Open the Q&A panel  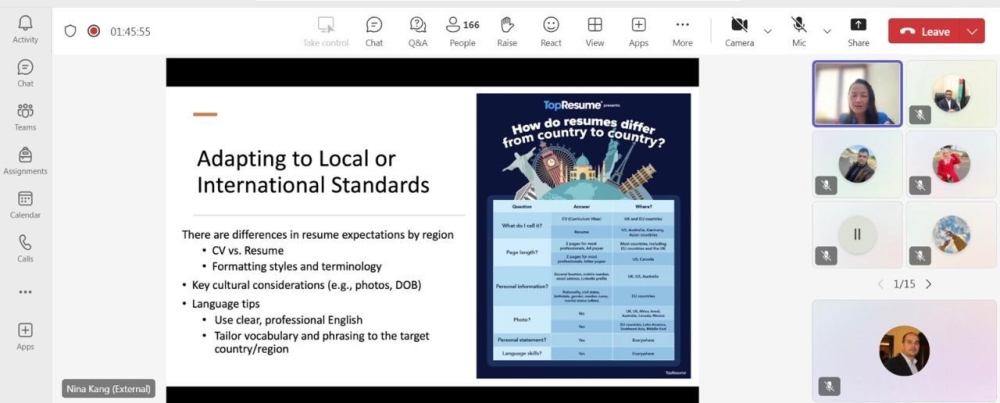pos(418,30)
